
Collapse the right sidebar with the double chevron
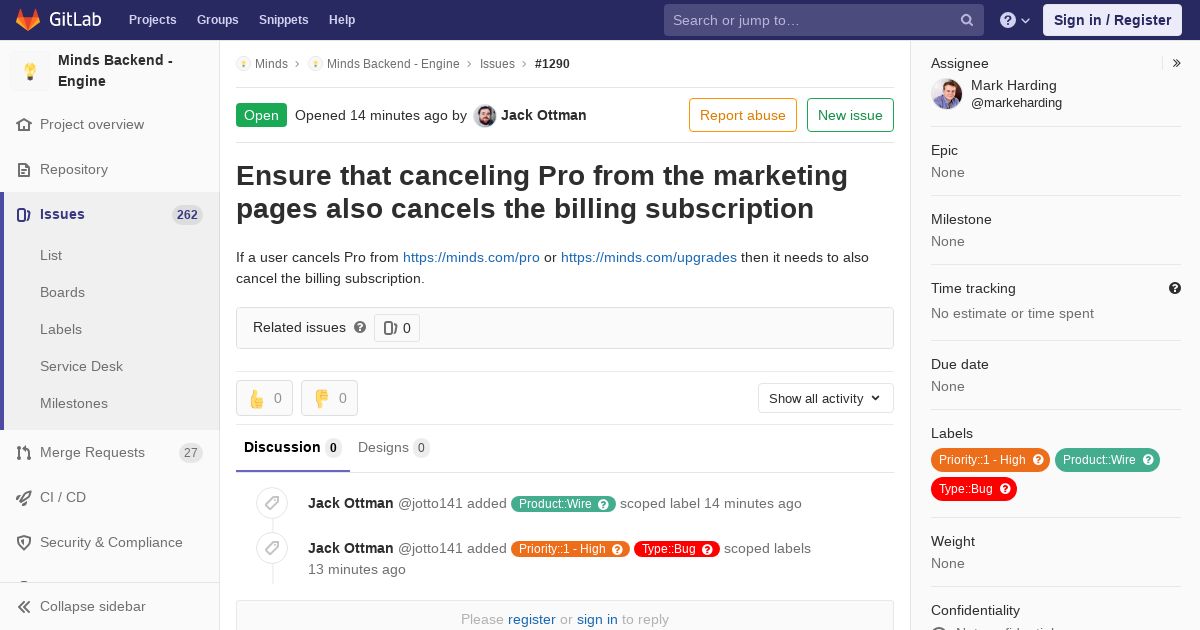pos(1177,63)
